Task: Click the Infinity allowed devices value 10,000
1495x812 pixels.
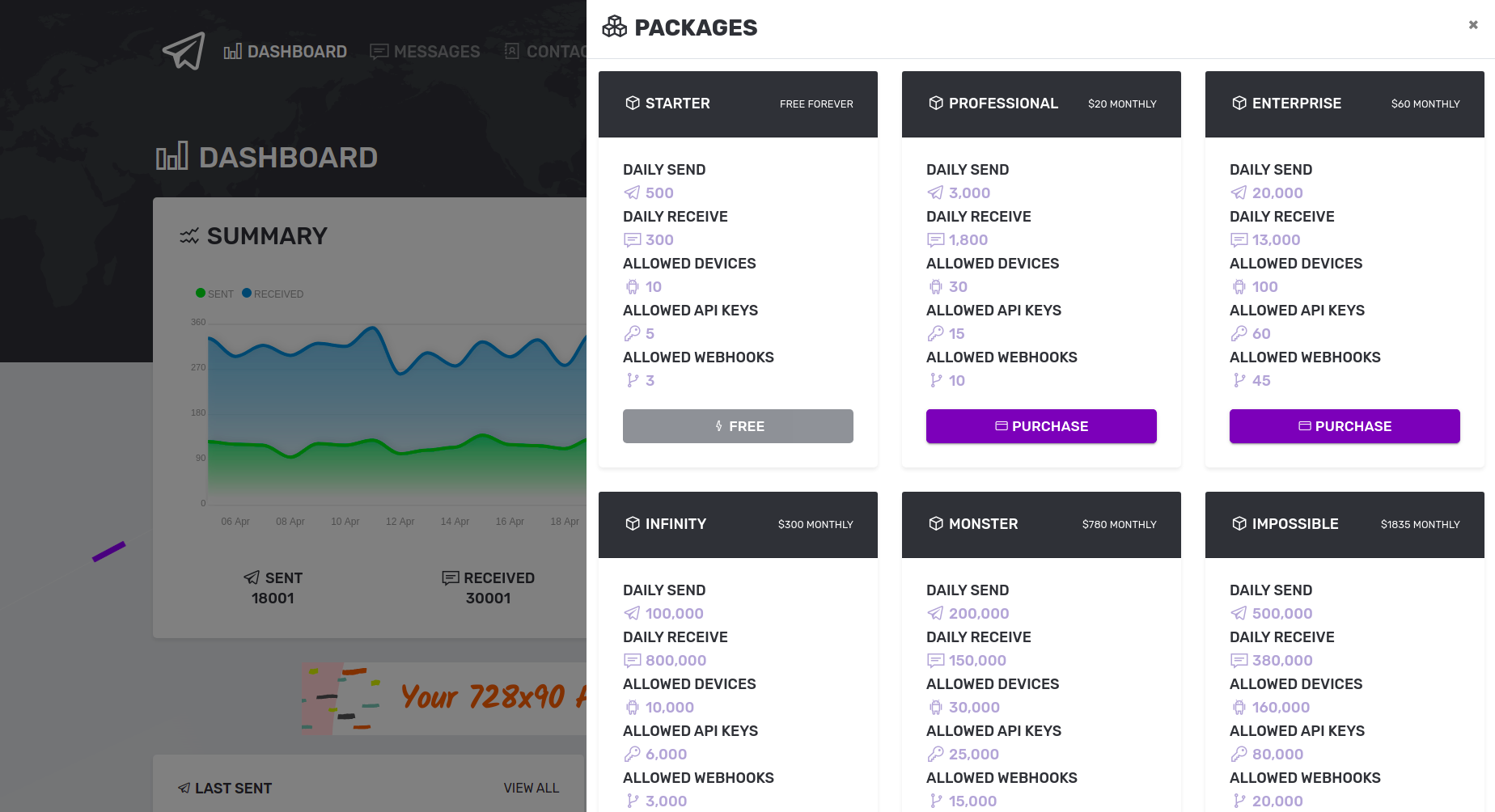Action: 670,708
